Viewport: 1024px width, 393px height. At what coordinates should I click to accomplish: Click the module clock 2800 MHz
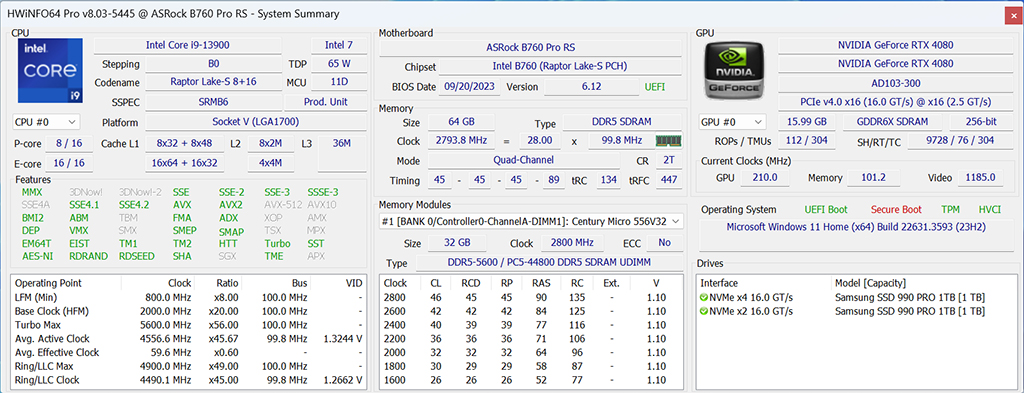tap(572, 243)
